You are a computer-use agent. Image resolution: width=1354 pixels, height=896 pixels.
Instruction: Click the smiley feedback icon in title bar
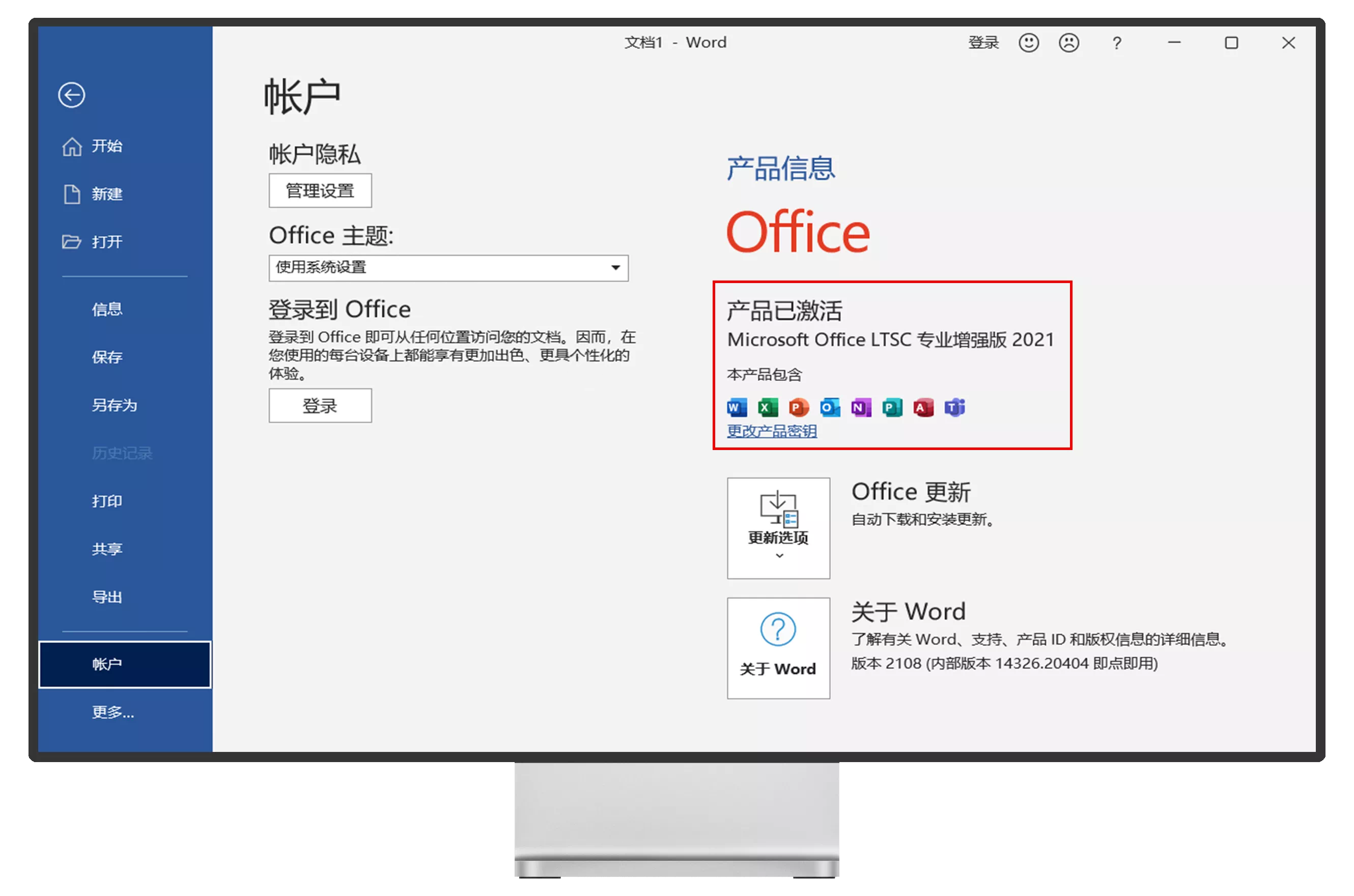[1028, 43]
